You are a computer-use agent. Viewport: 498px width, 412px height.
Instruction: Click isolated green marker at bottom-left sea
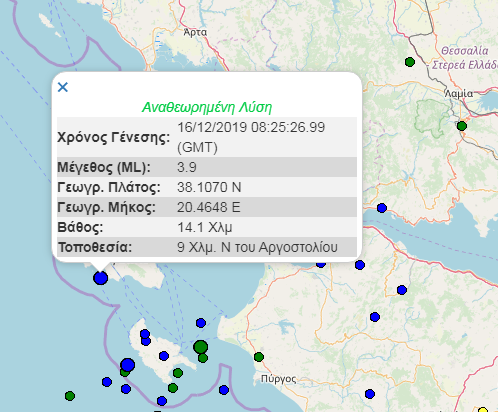tap(70, 396)
